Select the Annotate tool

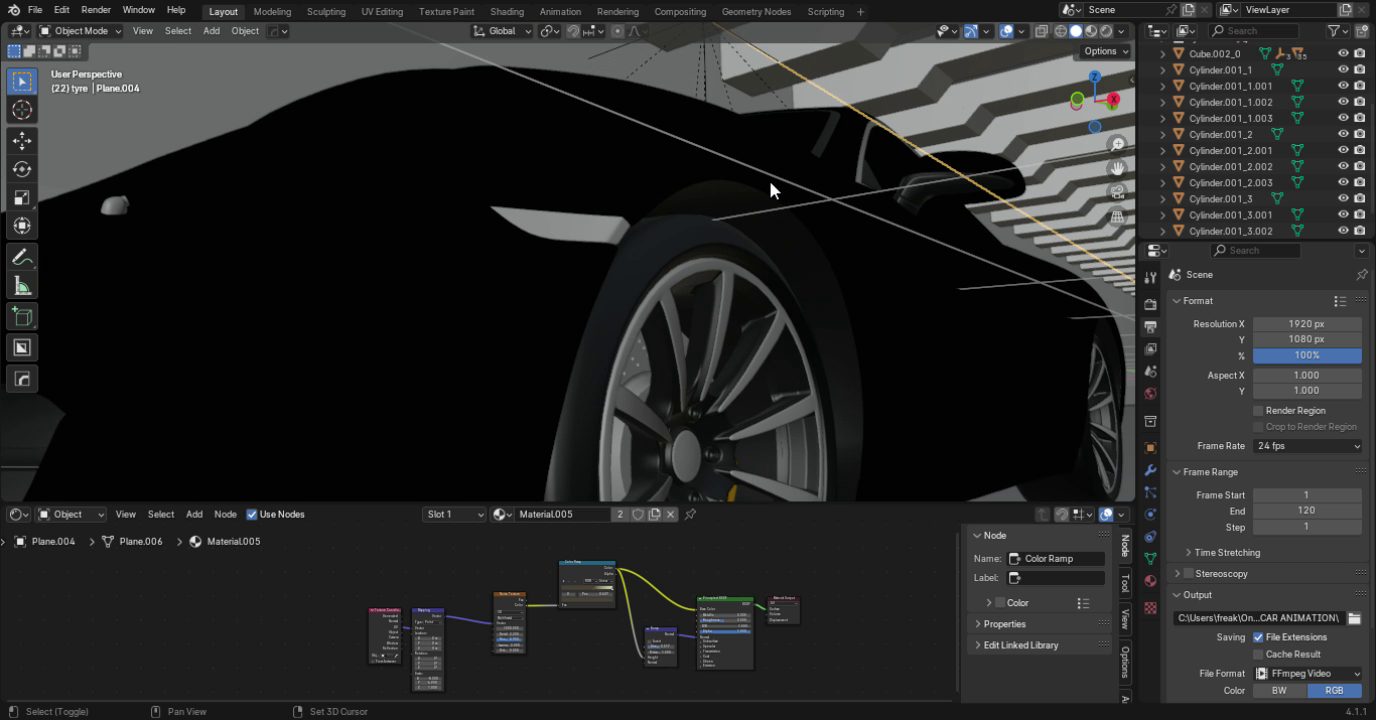(x=22, y=258)
